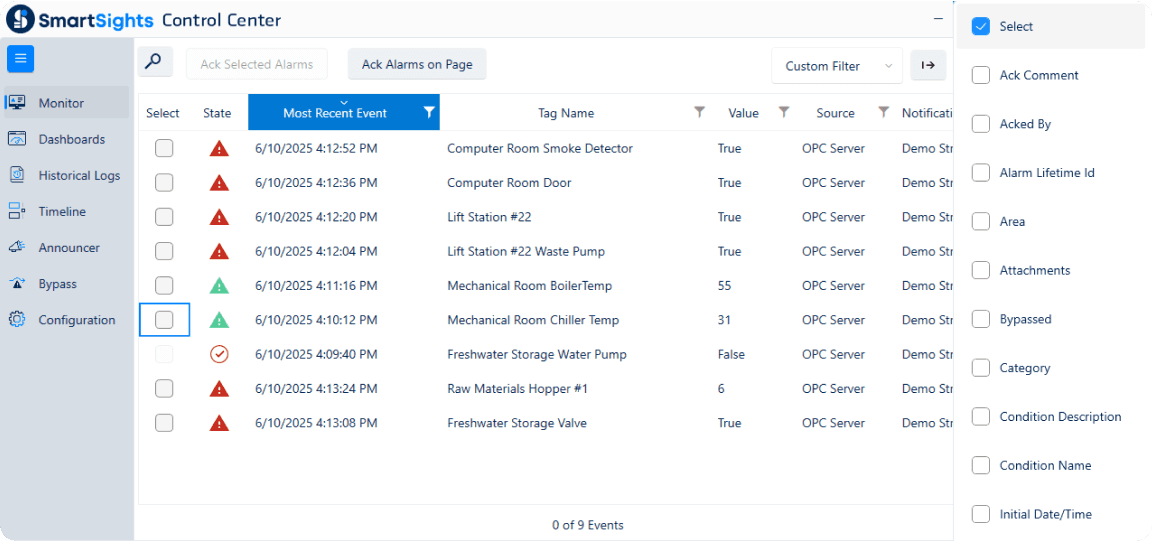This screenshot has height=541, width=1152.
Task: Click the filter funnel next to Value column
Action: pyautogui.click(x=784, y=112)
